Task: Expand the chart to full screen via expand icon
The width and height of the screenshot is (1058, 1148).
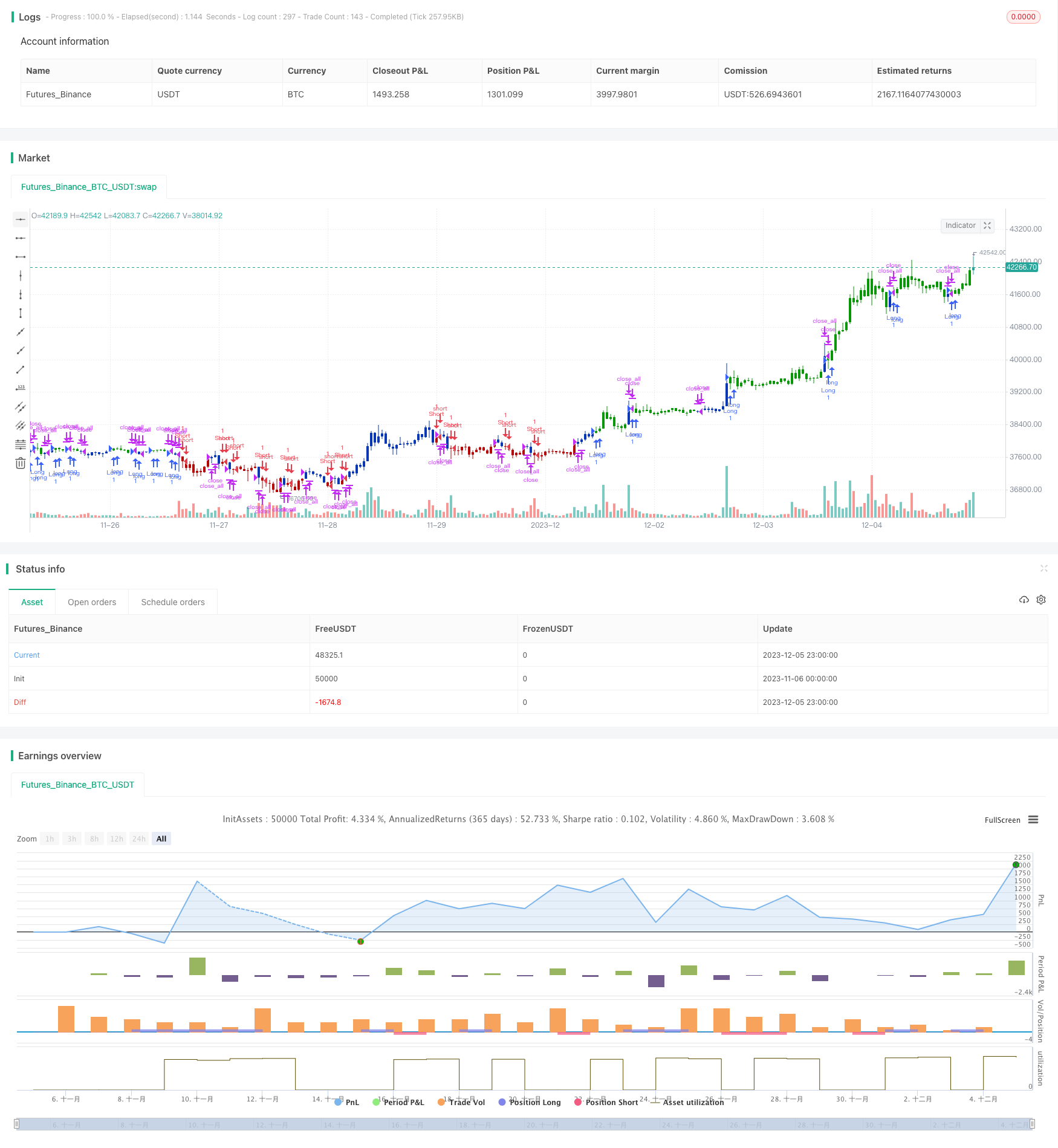Action: pos(987,225)
